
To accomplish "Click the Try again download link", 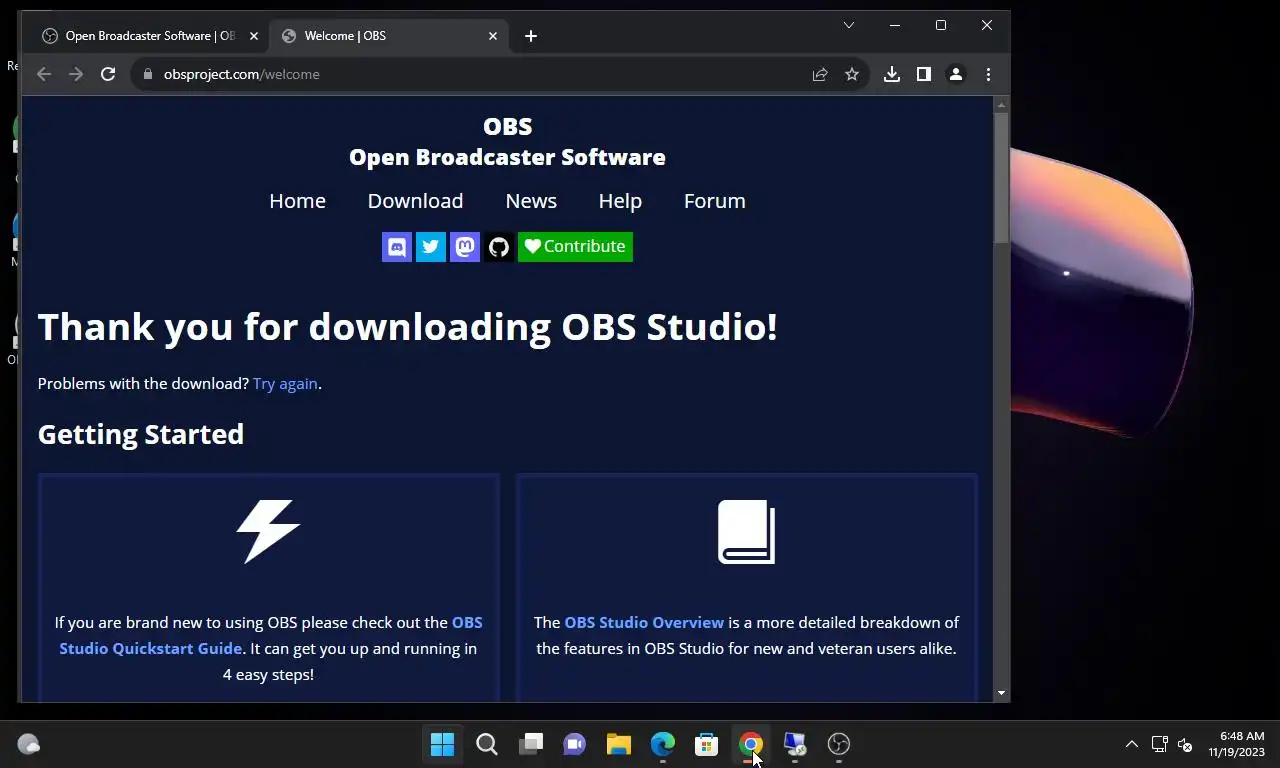I will (285, 384).
